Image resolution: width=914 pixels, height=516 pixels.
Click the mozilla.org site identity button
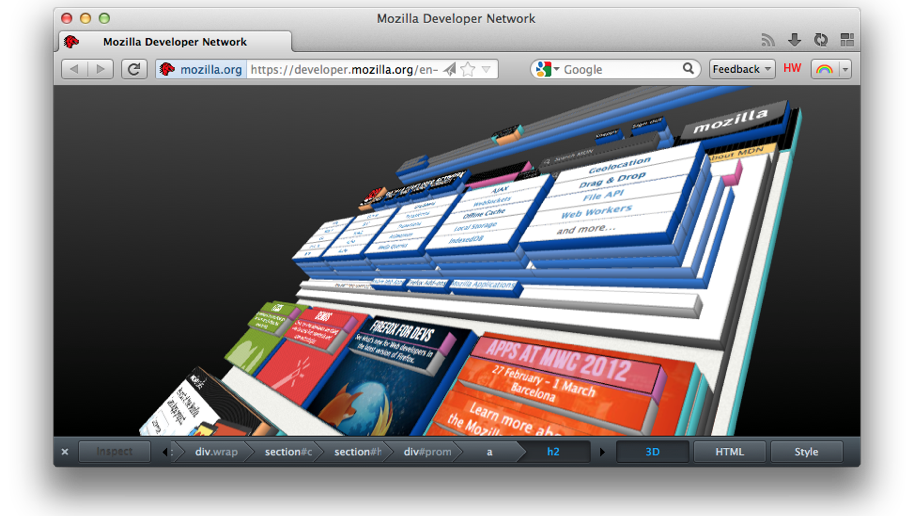(201, 69)
